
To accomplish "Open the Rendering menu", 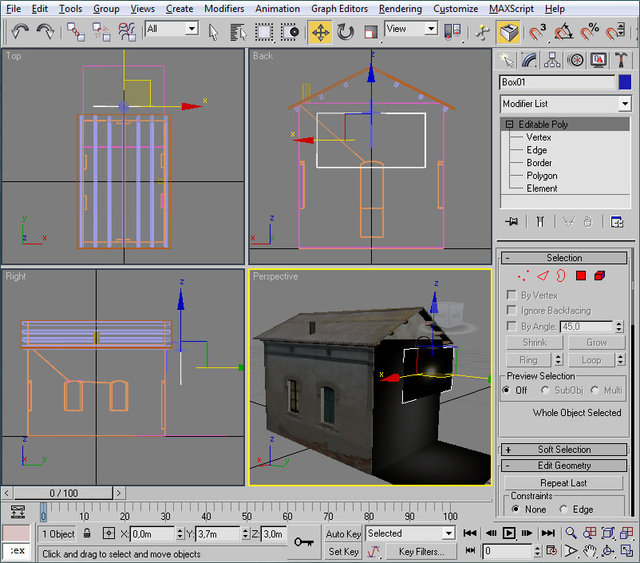I will (400, 8).
